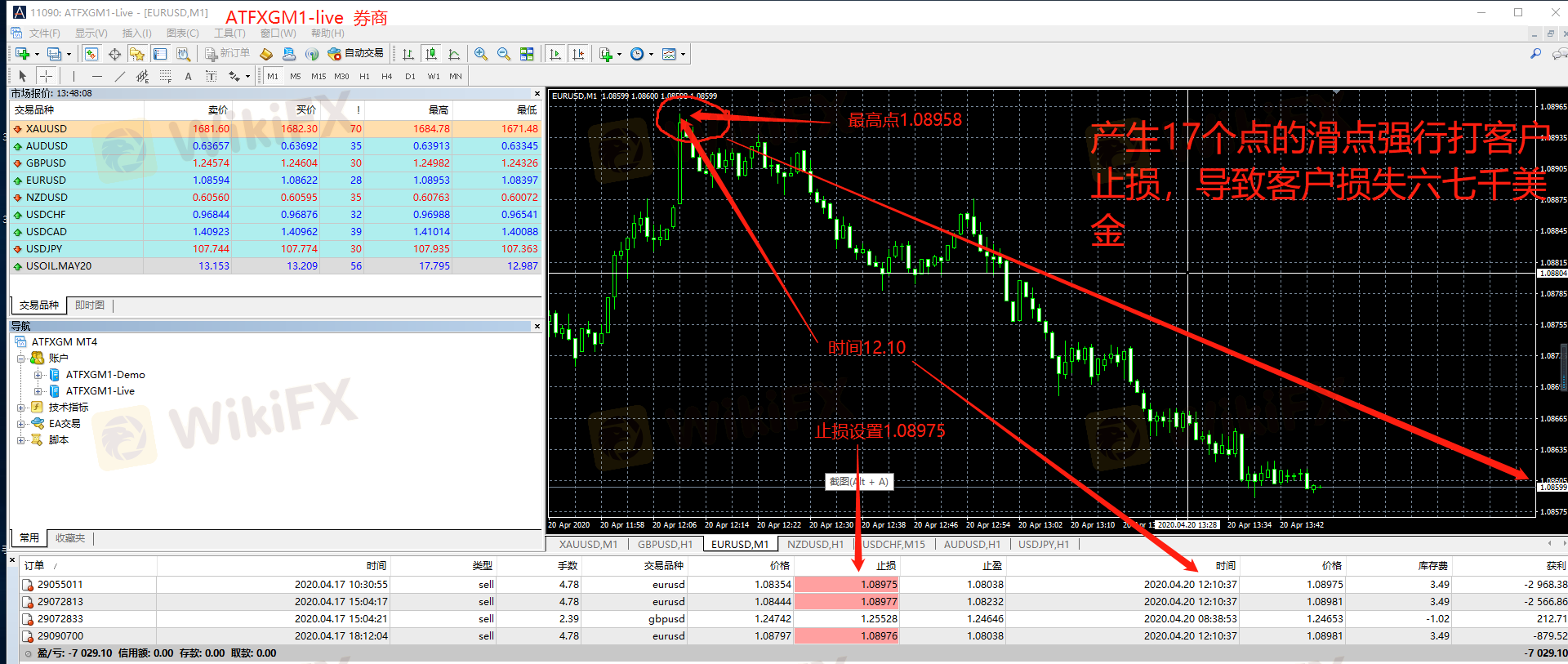Toggle the Navigator panel star-folder icon
The width and height of the screenshot is (1568, 664).
tap(137, 54)
